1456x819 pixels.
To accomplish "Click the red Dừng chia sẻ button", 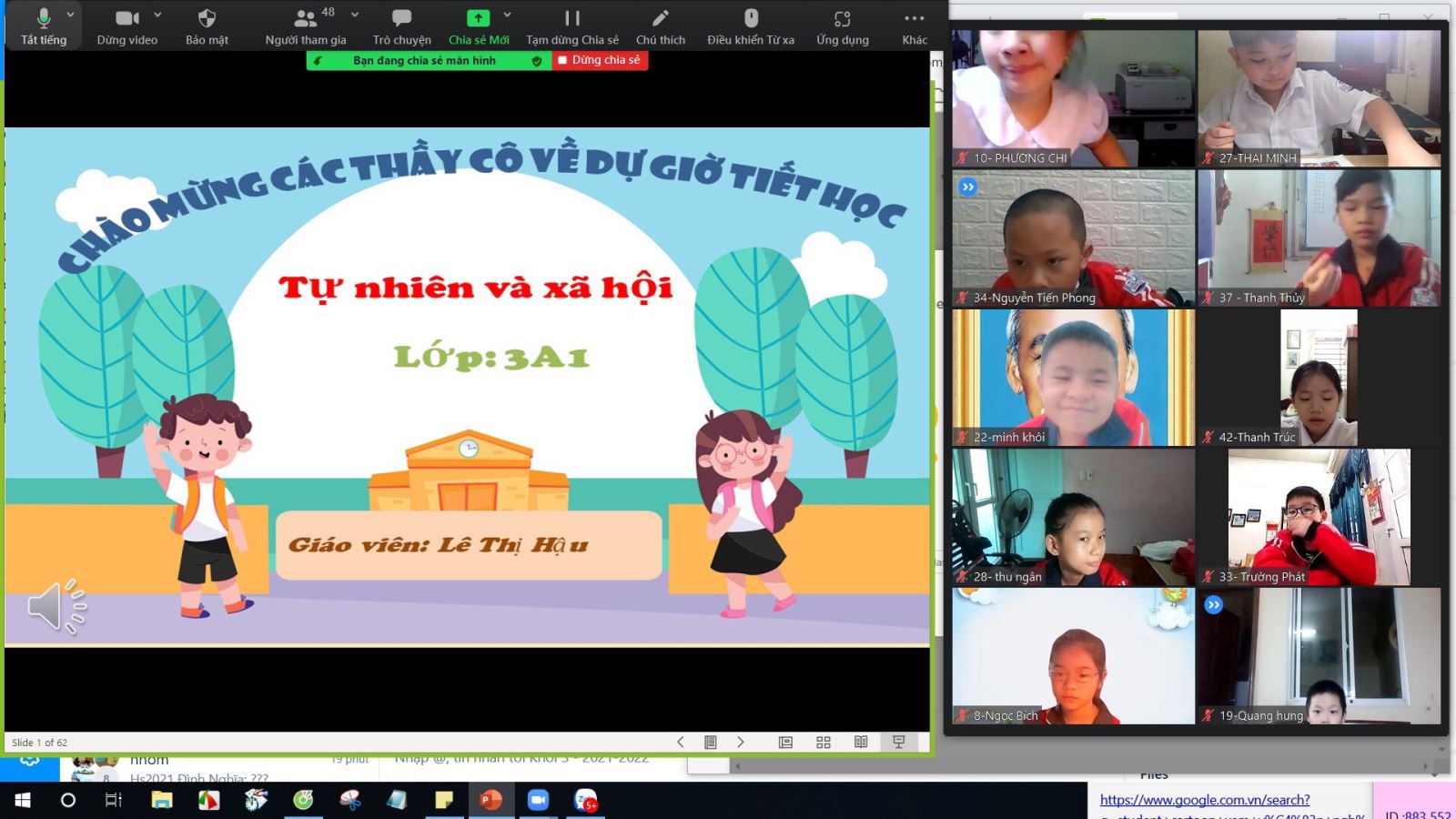I will (x=600, y=60).
